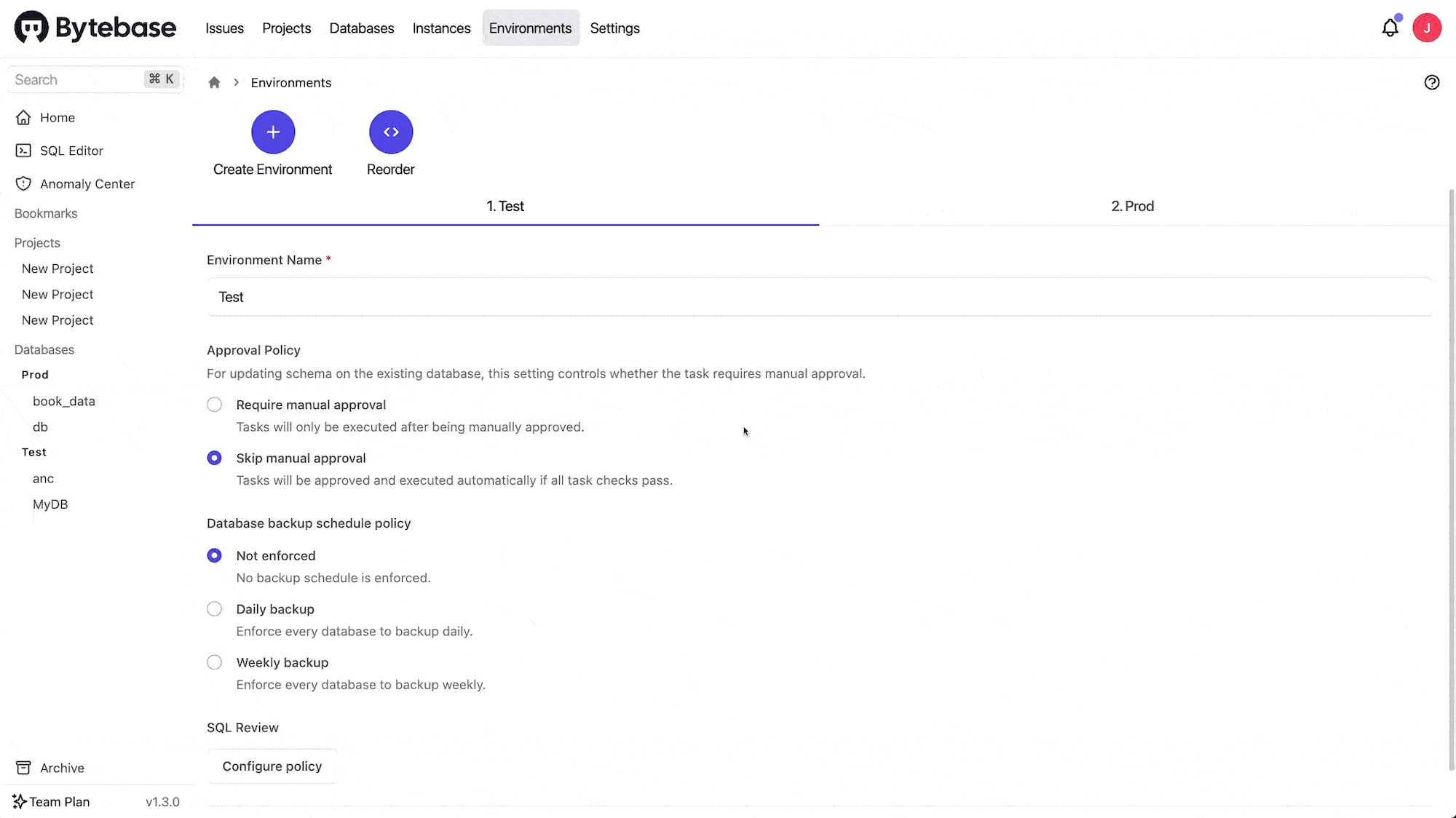
Task: Click the Team Plan sparkle icon
Action: [20, 801]
